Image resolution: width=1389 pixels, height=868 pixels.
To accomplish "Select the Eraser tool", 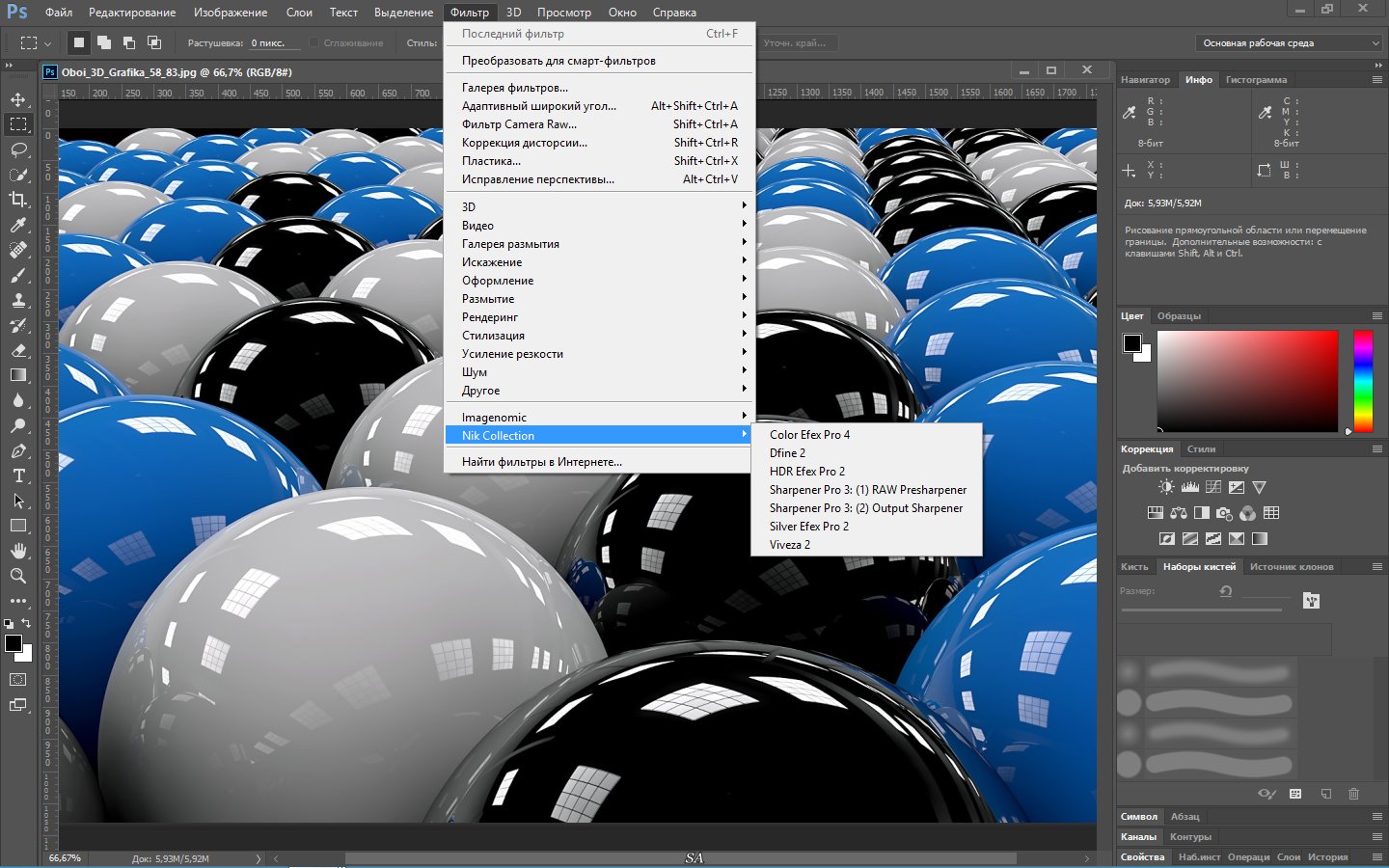I will (x=18, y=350).
